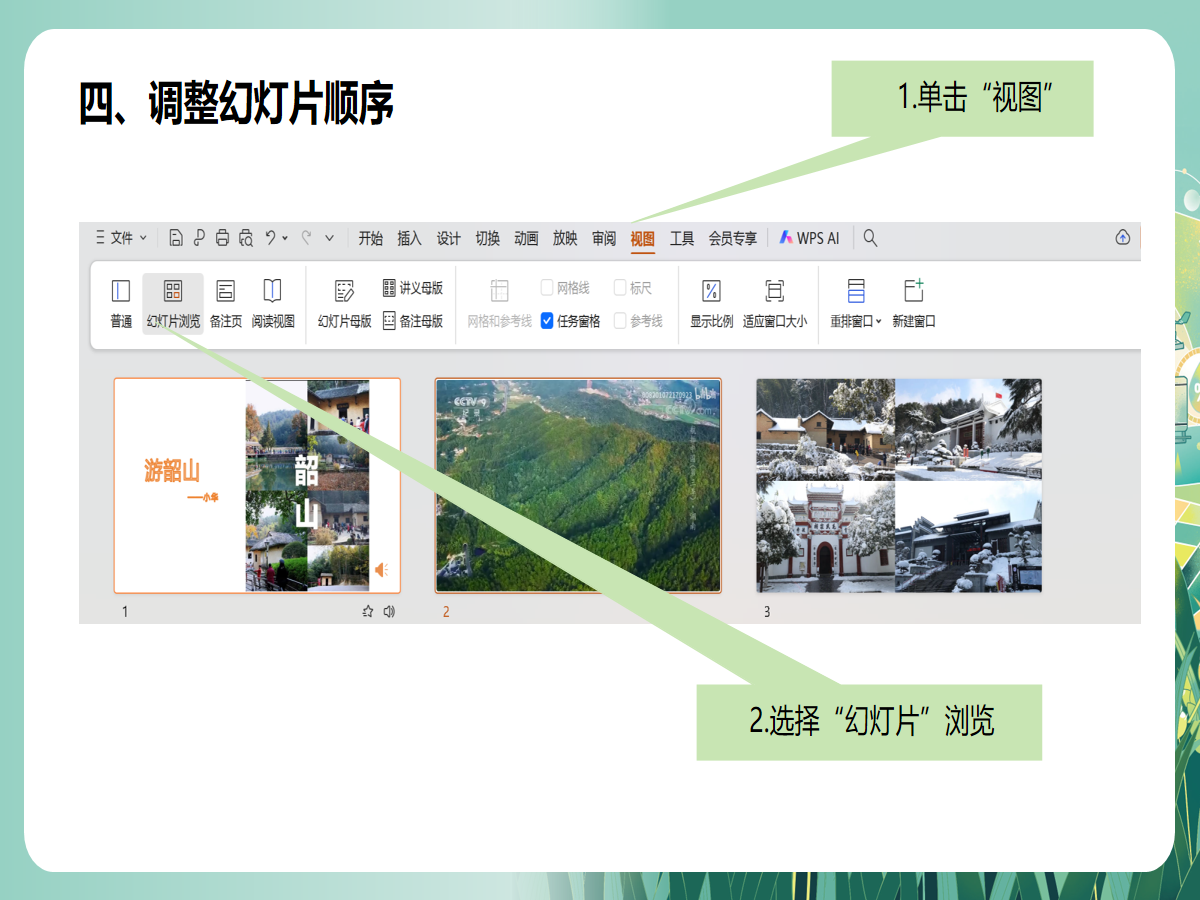Open the 动画 Animation tab
Image resolution: width=1200 pixels, height=900 pixels.
coord(526,238)
